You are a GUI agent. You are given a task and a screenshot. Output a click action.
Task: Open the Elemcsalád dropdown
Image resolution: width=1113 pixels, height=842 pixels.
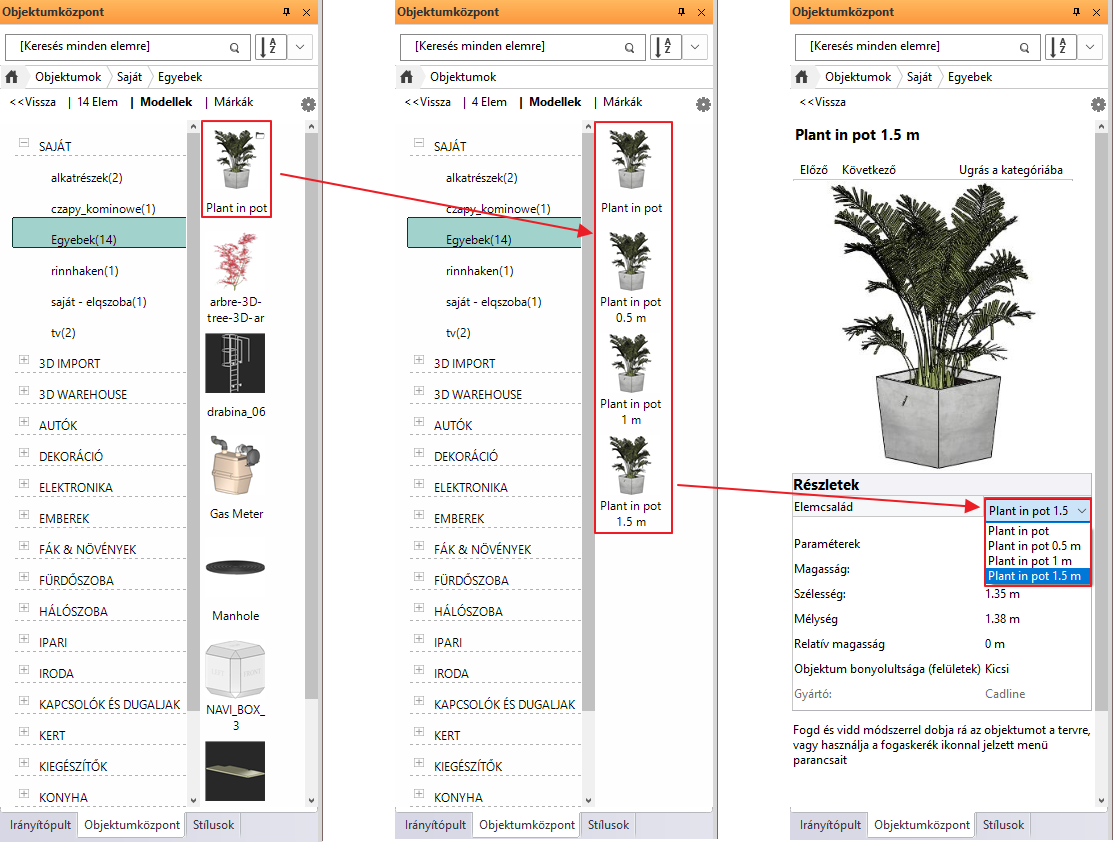(x=1036, y=510)
